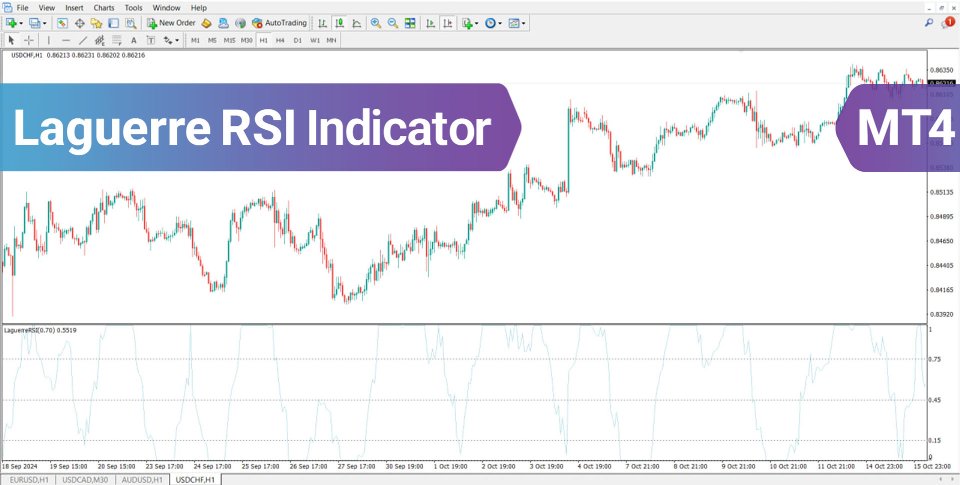
Task: Click the 27 Sep 17:00 time axis label
Action: [x=358, y=466]
